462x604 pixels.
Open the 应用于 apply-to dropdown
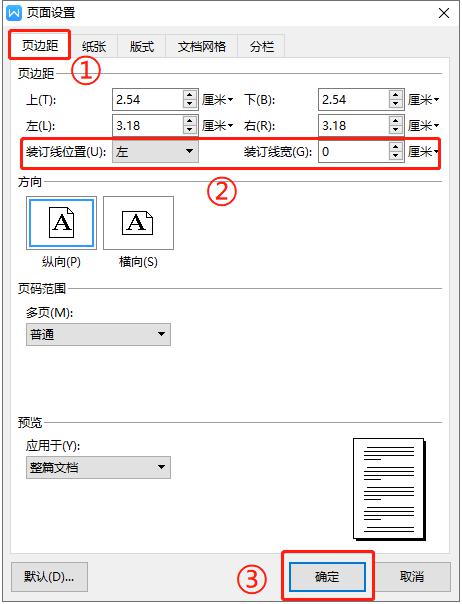point(98,468)
